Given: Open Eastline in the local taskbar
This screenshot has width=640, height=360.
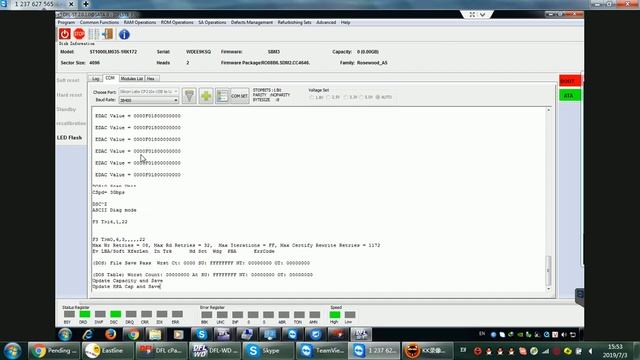Looking at the screenshot, I should (x=107, y=351).
